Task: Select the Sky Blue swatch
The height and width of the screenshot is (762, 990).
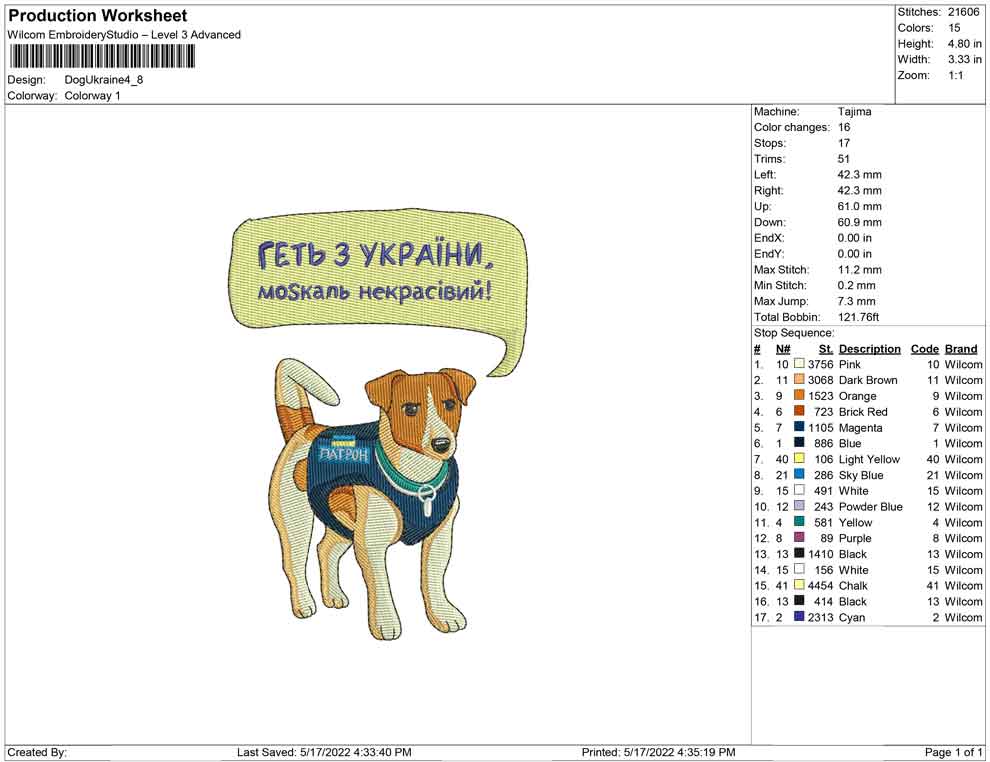Action: point(799,475)
